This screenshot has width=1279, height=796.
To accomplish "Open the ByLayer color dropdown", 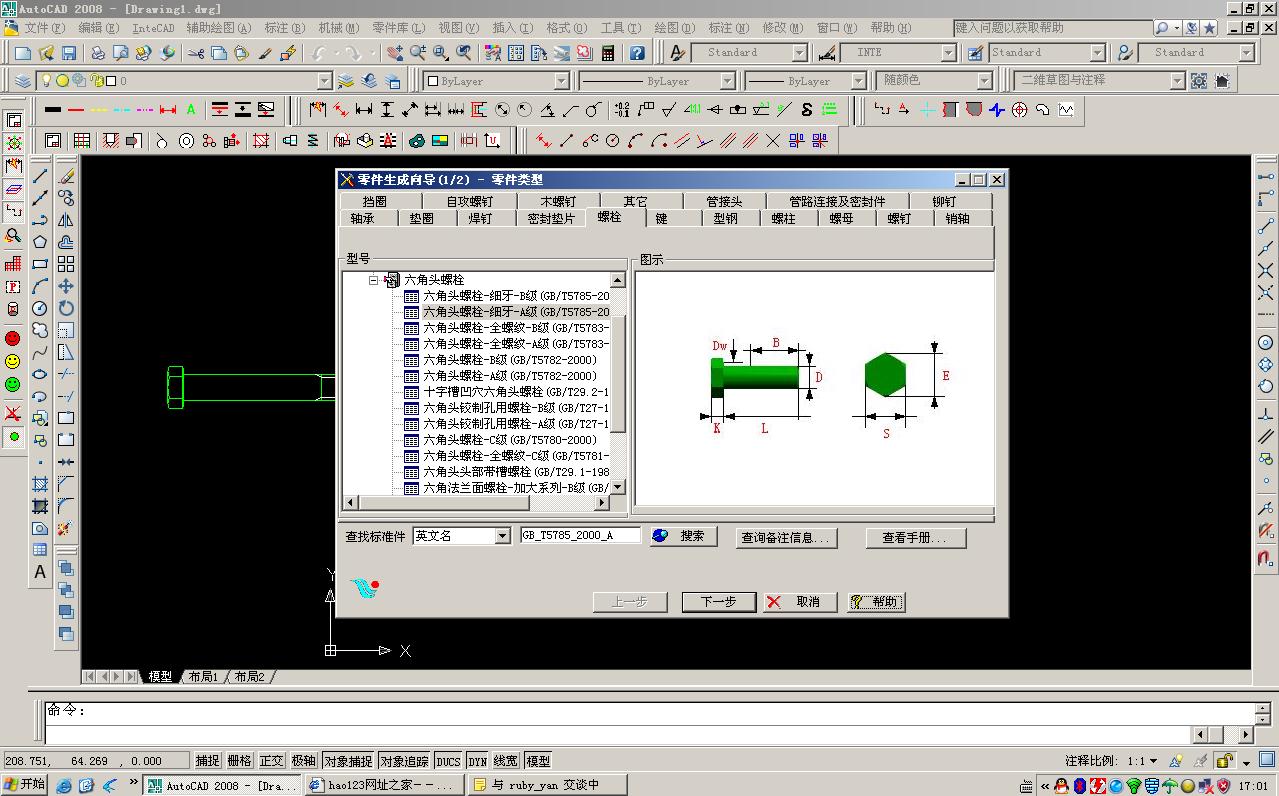I will (562, 81).
